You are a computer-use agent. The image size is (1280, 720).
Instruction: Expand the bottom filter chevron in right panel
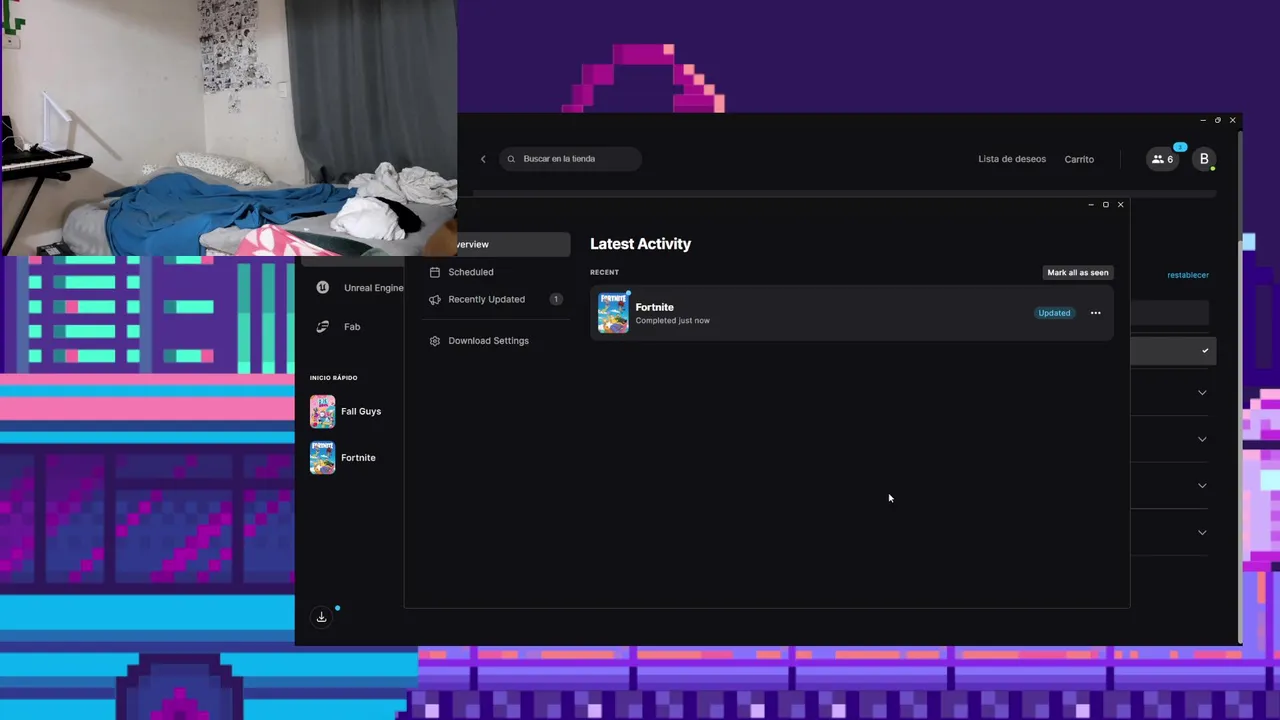click(1202, 533)
